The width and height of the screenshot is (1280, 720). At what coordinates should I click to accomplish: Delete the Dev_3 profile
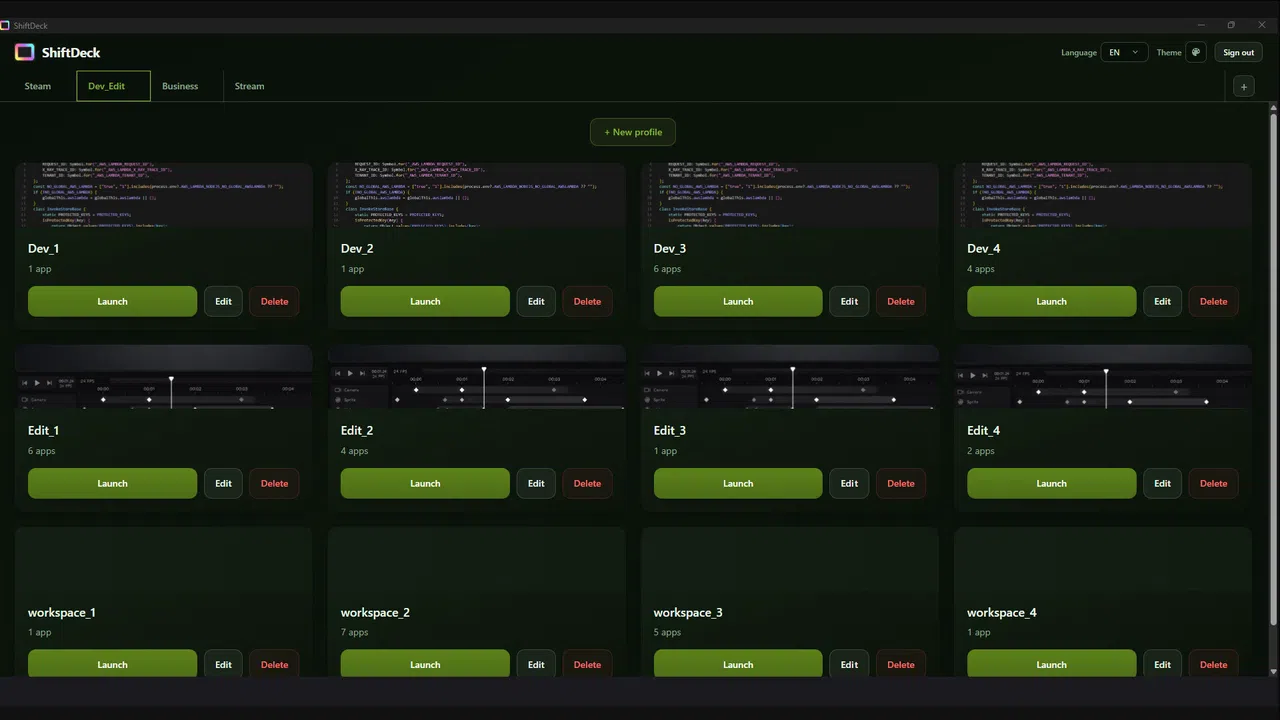tap(900, 301)
